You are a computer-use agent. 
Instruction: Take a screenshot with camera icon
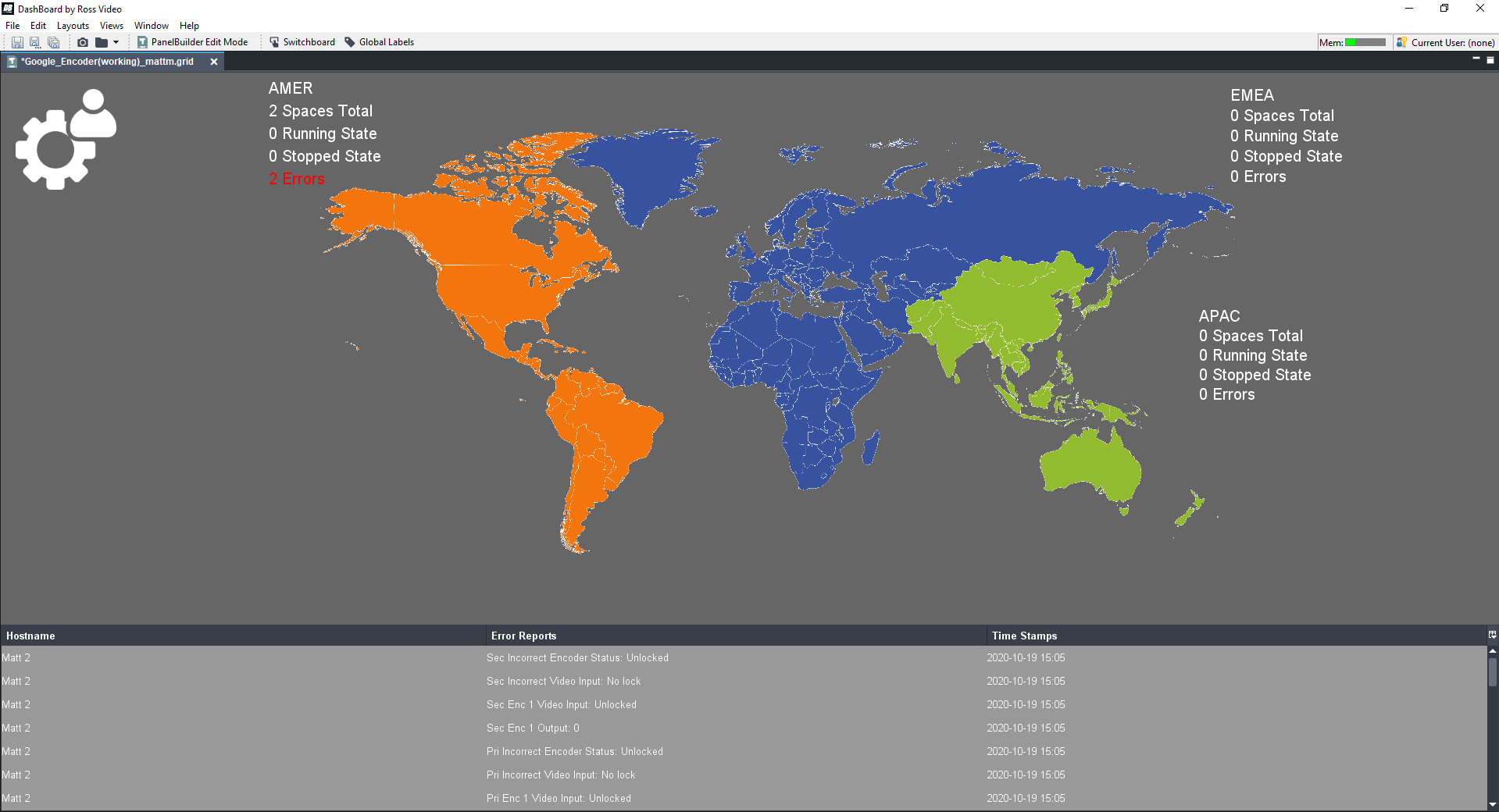tap(83, 42)
